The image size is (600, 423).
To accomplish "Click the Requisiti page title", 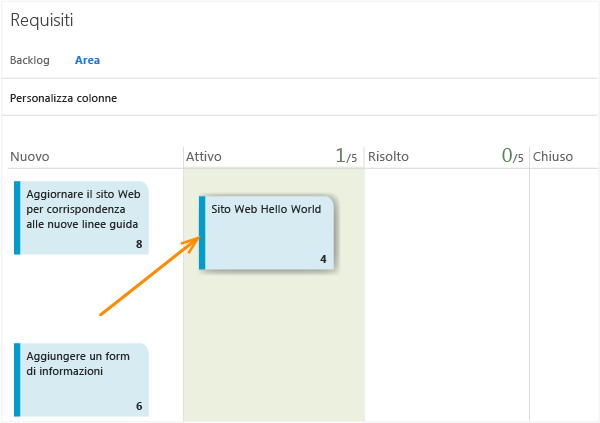I will coord(41,20).
